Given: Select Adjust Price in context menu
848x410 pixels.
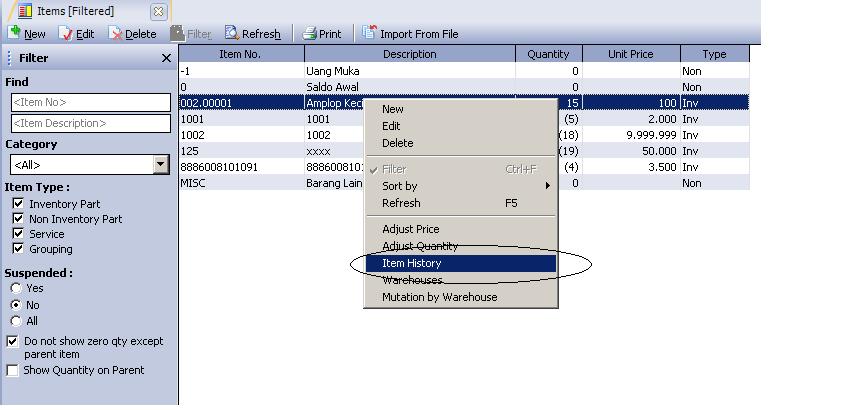Looking at the screenshot, I should pos(410,229).
